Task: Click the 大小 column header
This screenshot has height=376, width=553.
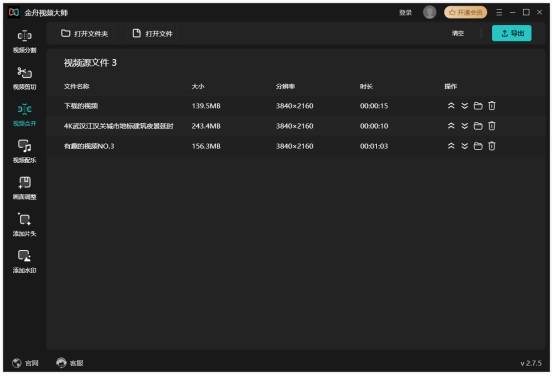Action: [198, 86]
